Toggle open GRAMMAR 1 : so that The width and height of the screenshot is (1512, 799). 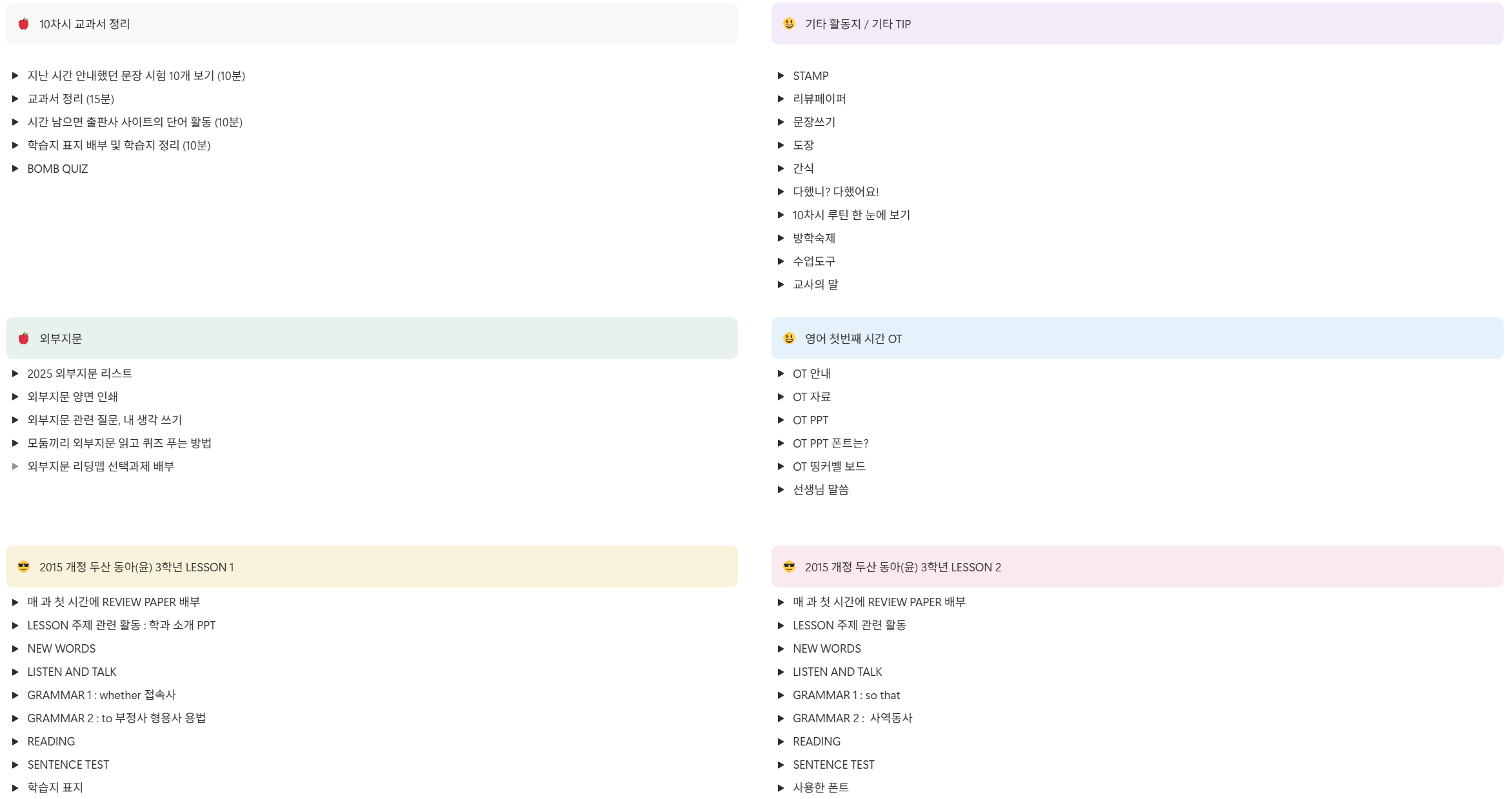781,695
